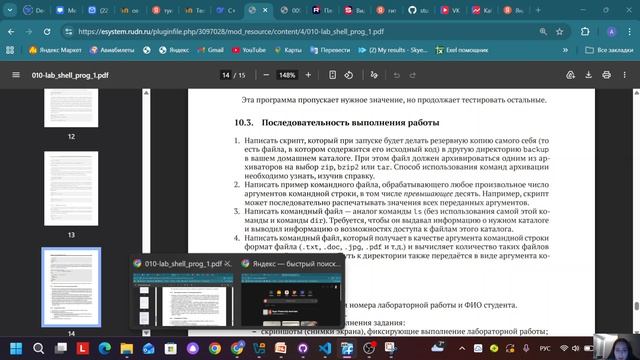Open the Авиабилеты bookmark
Image resolution: width=640 pixels, height=360 pixels.
112,50
